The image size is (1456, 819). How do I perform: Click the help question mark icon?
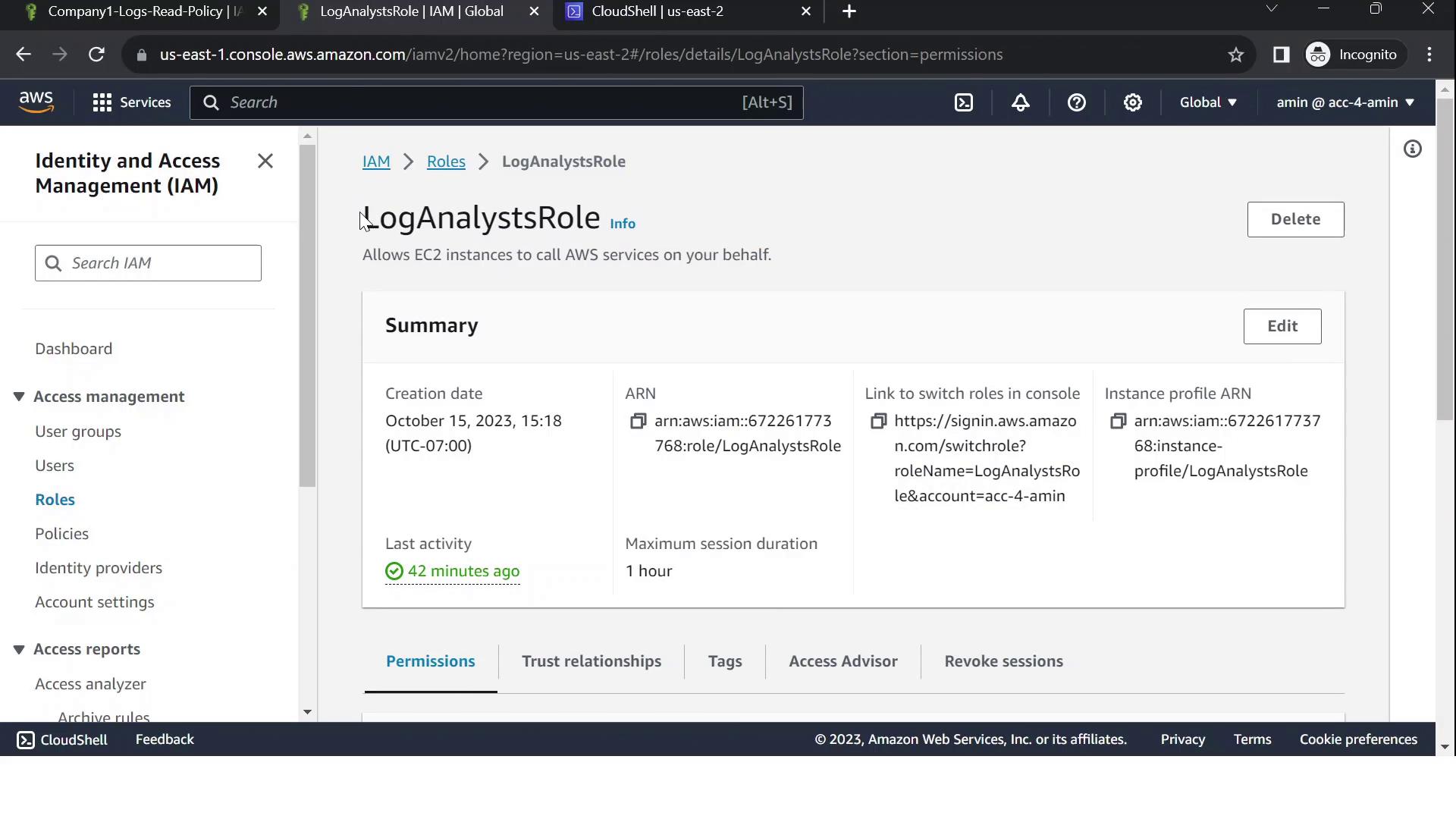(x=1076, y=102)
